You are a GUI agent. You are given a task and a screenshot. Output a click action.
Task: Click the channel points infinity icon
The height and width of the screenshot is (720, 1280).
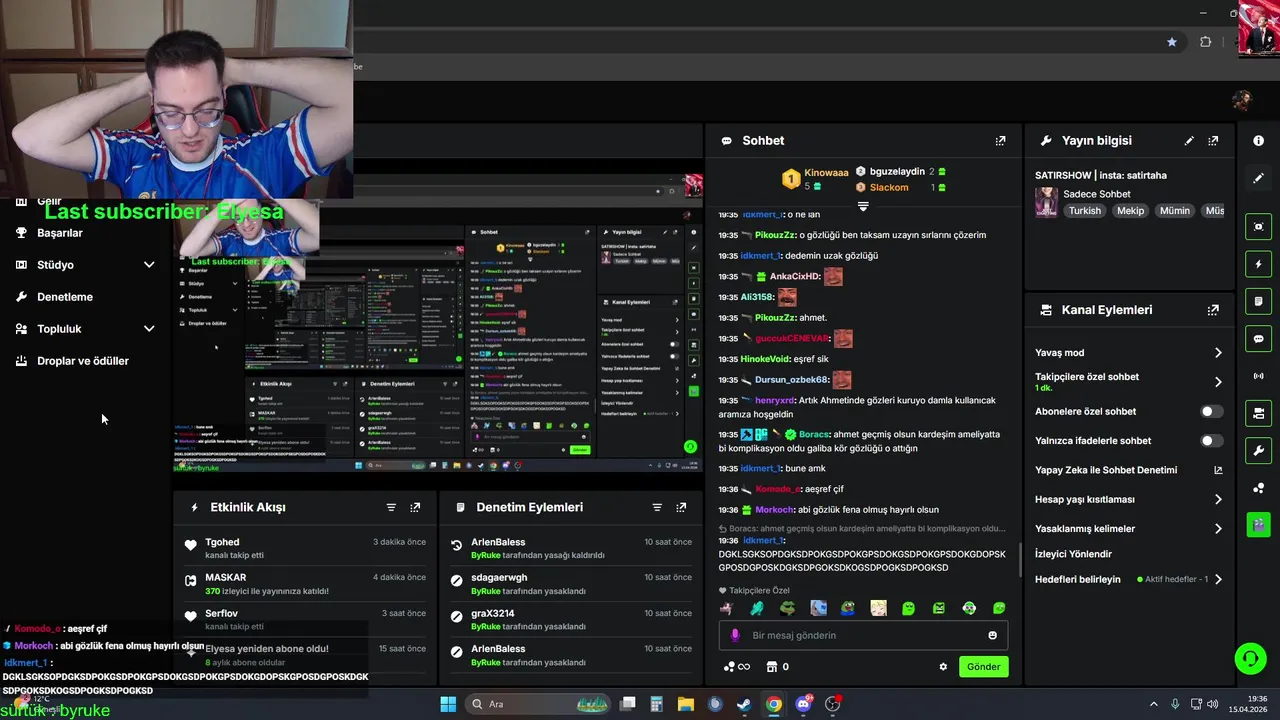(x=736, y=667)
